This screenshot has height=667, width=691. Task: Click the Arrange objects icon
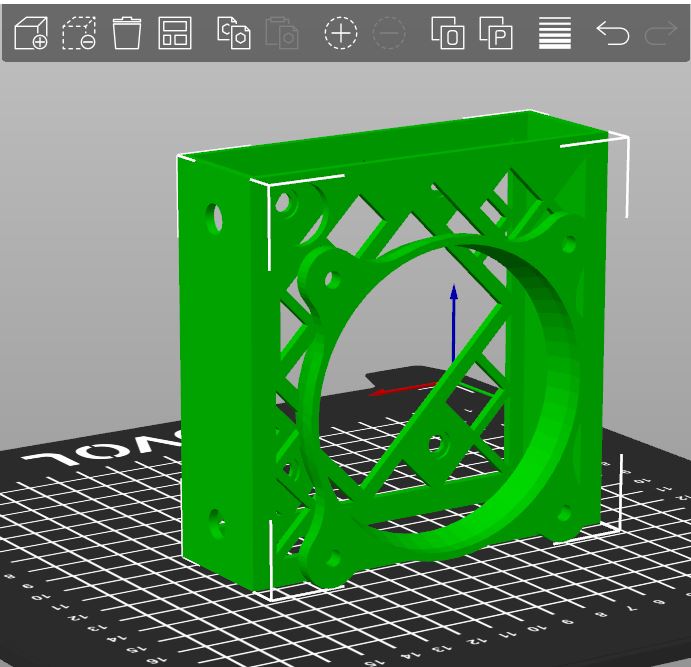[175, 33]
